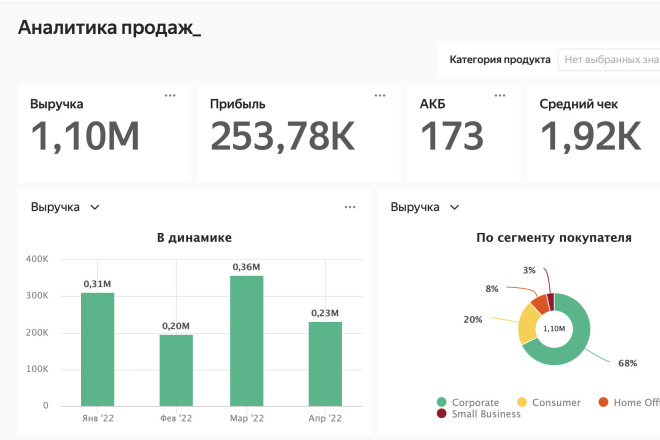Click the 3% donut label
This screenshot has width=660, height=440.
pyautogui.click(x=529, y=270)
